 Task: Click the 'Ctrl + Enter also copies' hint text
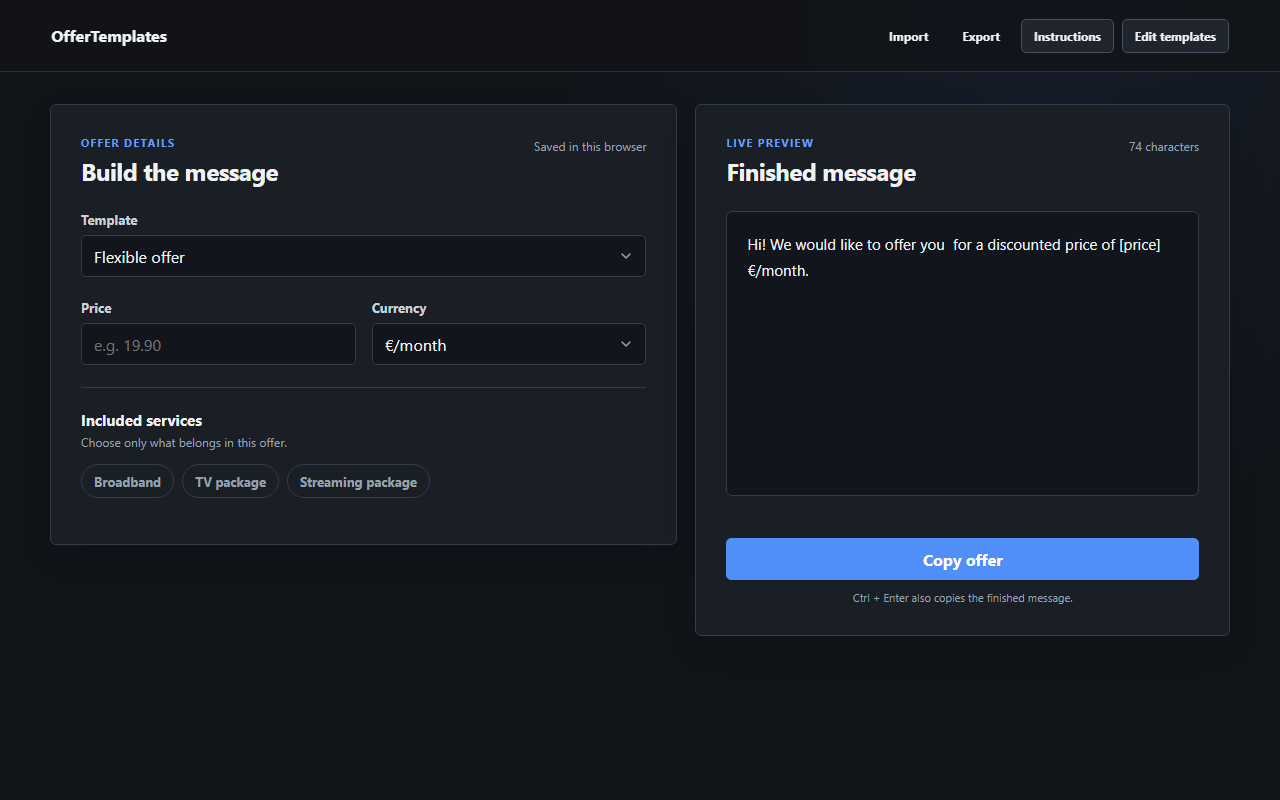click(962, 598)
